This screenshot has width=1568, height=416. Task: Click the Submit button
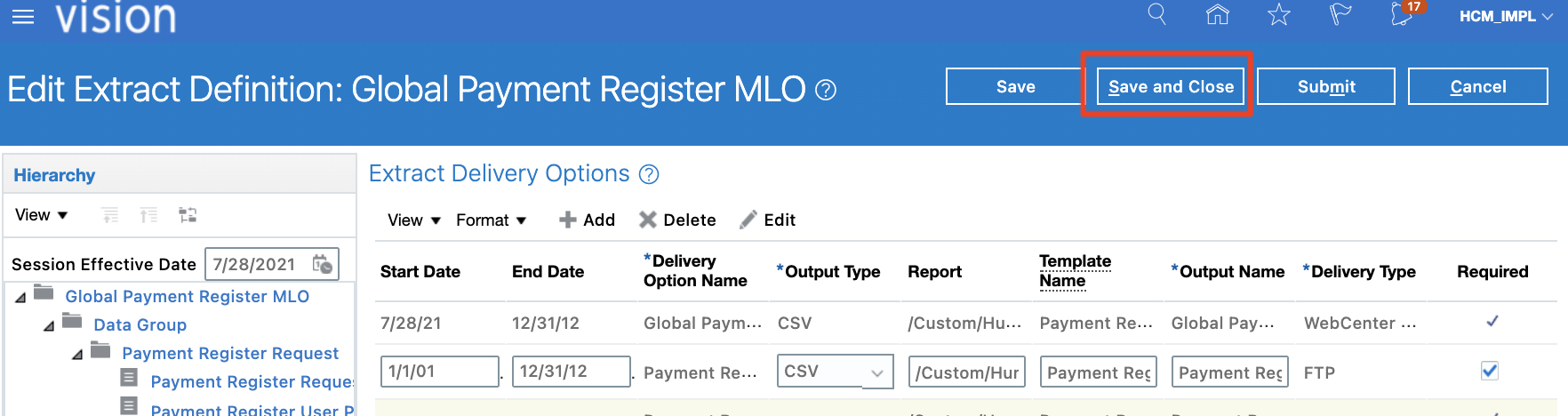[1325, 86]
